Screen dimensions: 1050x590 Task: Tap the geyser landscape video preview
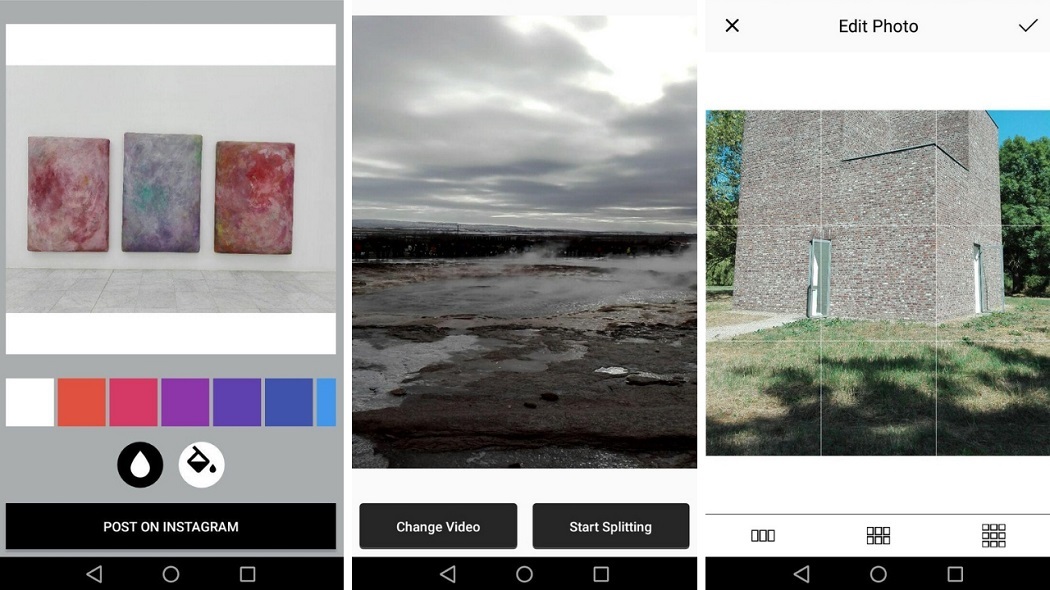coord(524,242)
